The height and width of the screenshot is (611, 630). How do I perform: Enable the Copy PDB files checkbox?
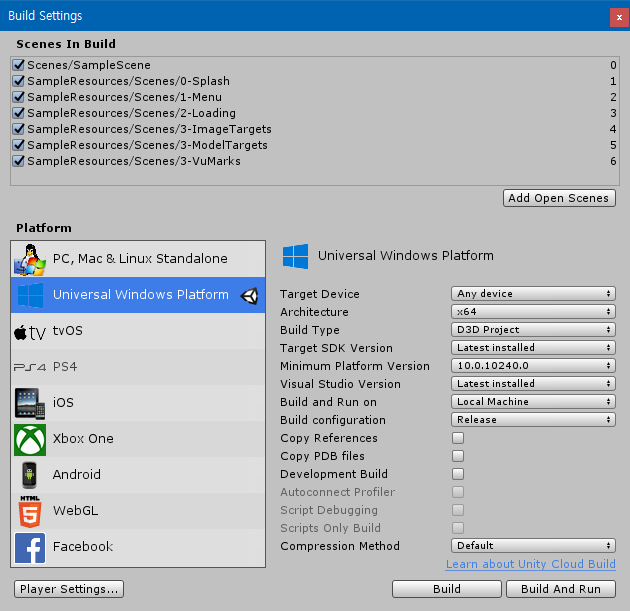(x=458, y=456)
